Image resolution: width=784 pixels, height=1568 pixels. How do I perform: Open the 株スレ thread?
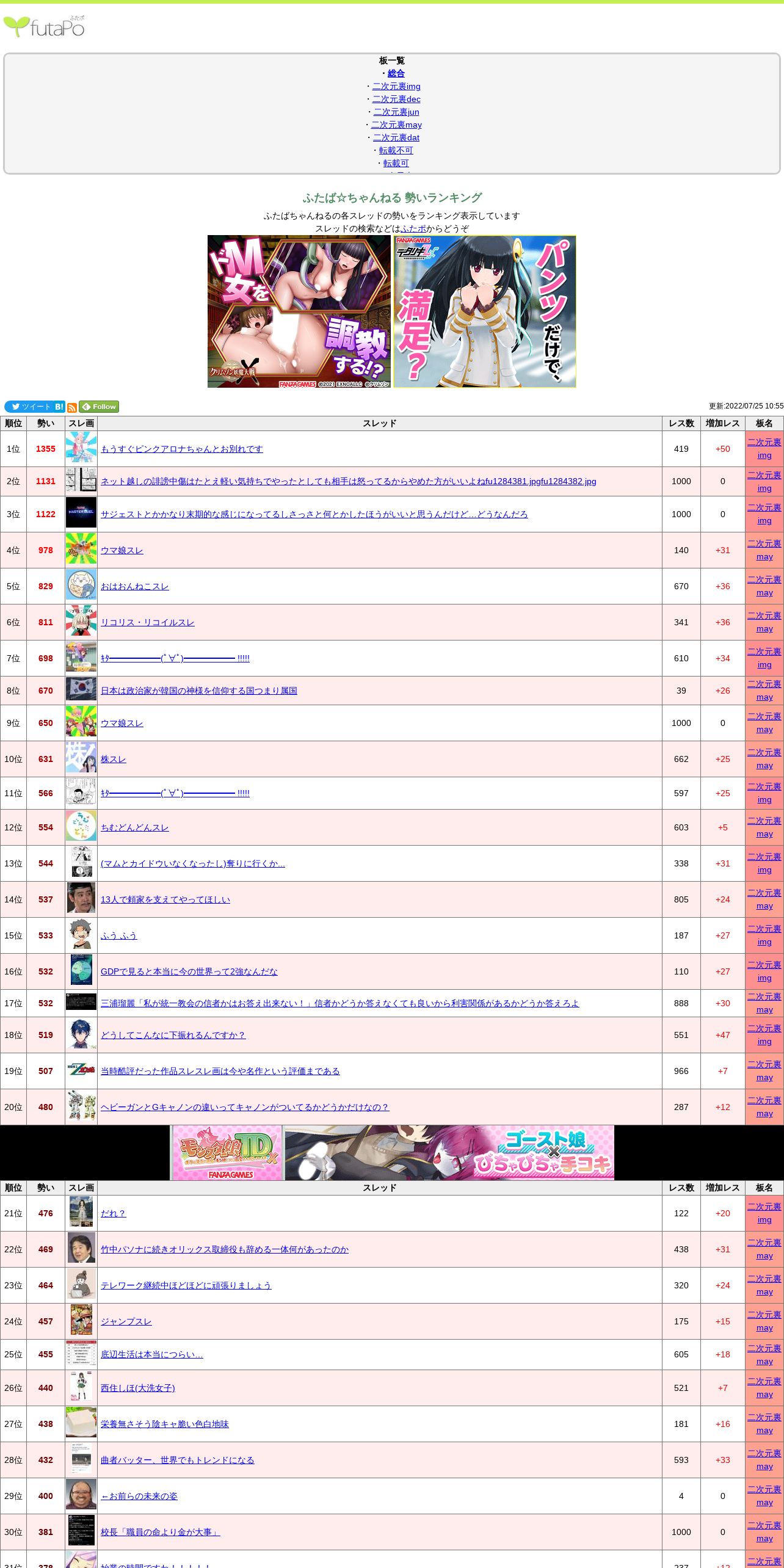point(114,759)
